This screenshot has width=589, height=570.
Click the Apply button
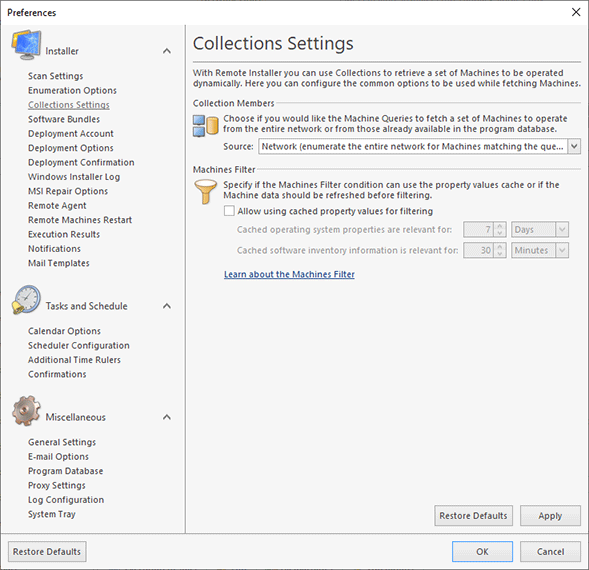(x=550, y=516)
